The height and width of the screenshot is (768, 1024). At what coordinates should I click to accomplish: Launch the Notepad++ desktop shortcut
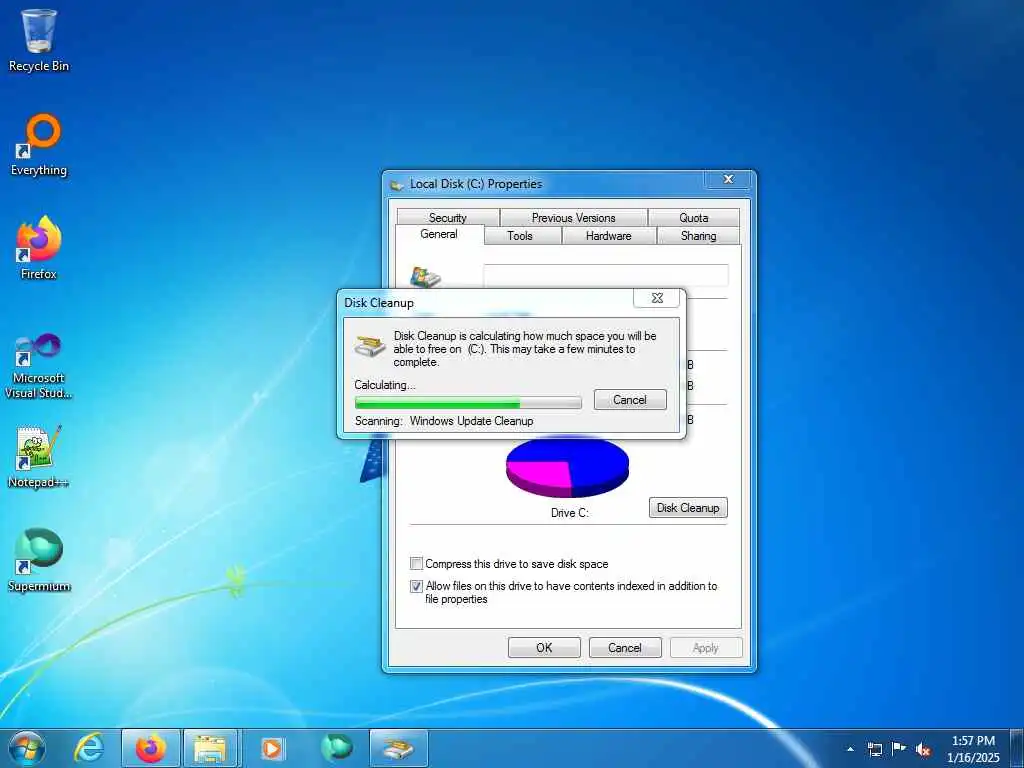(x=39, y=457)
